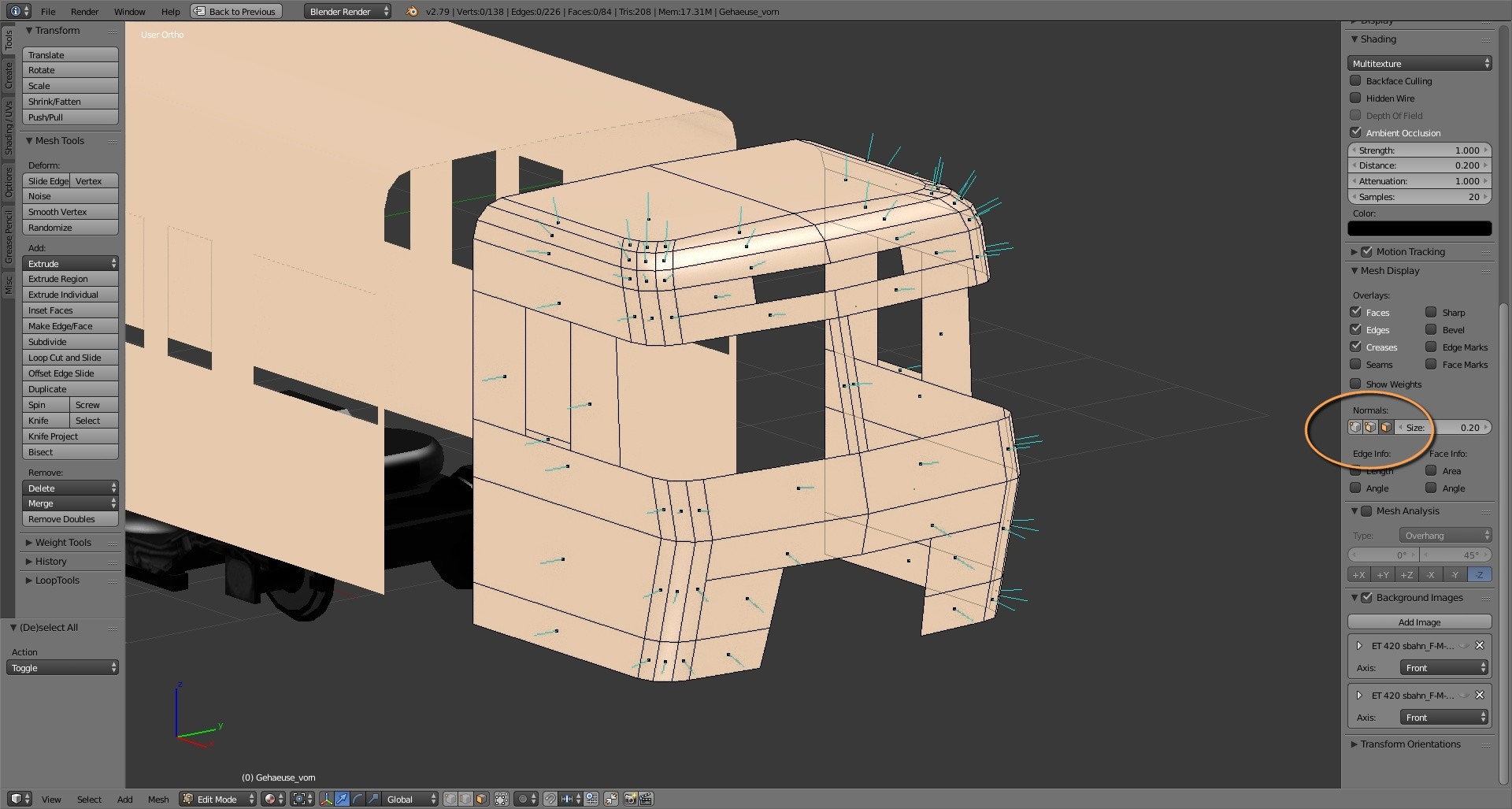Screen dimensions: 1512x809
Task: Click the ambient occlusion black color swatch
Action: pos(1419,228)
